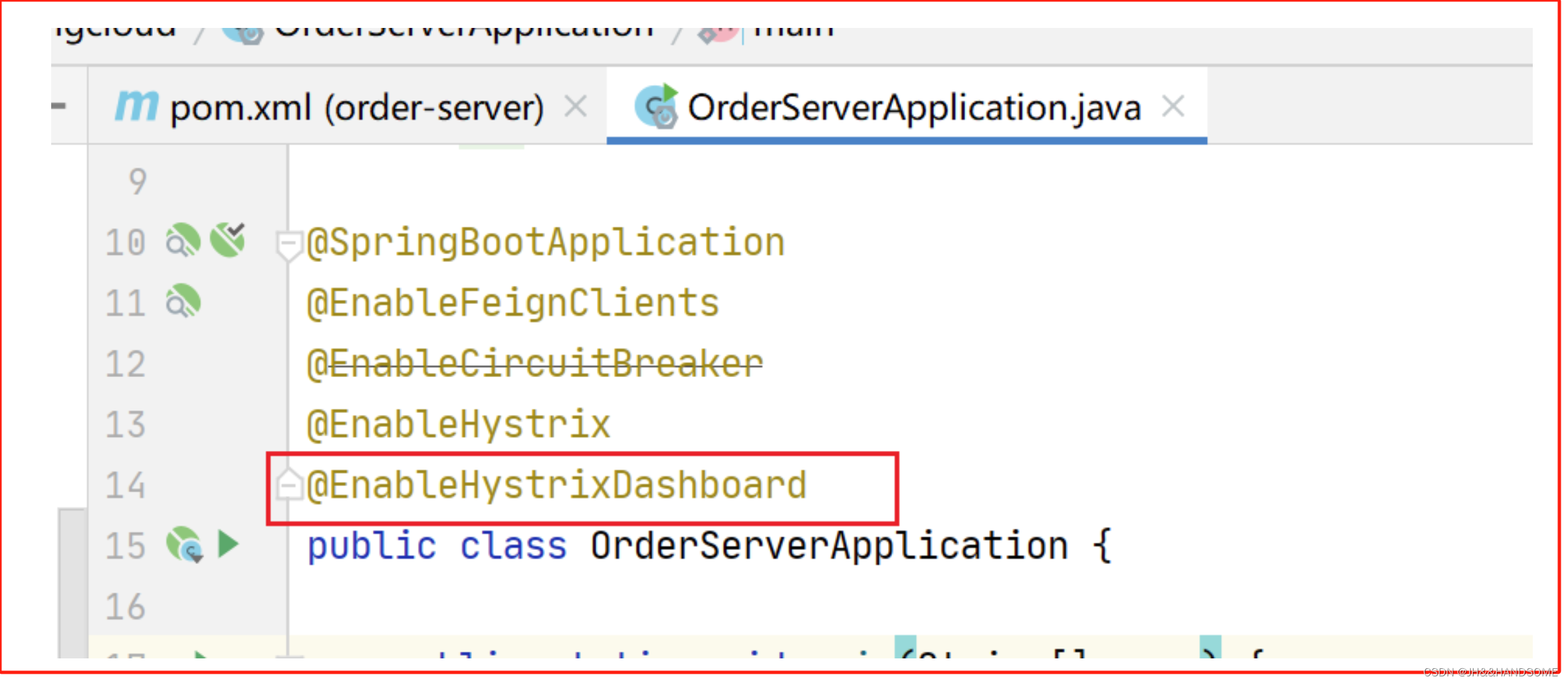Click the Spring class gutter icon on line 15
Viewport: 1568px width, 683px height.
click(184, 545)
